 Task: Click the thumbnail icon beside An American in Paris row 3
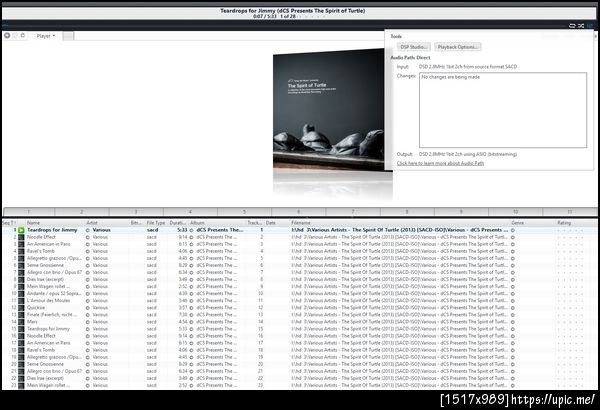pyautogui.click(x=21, y=244)
